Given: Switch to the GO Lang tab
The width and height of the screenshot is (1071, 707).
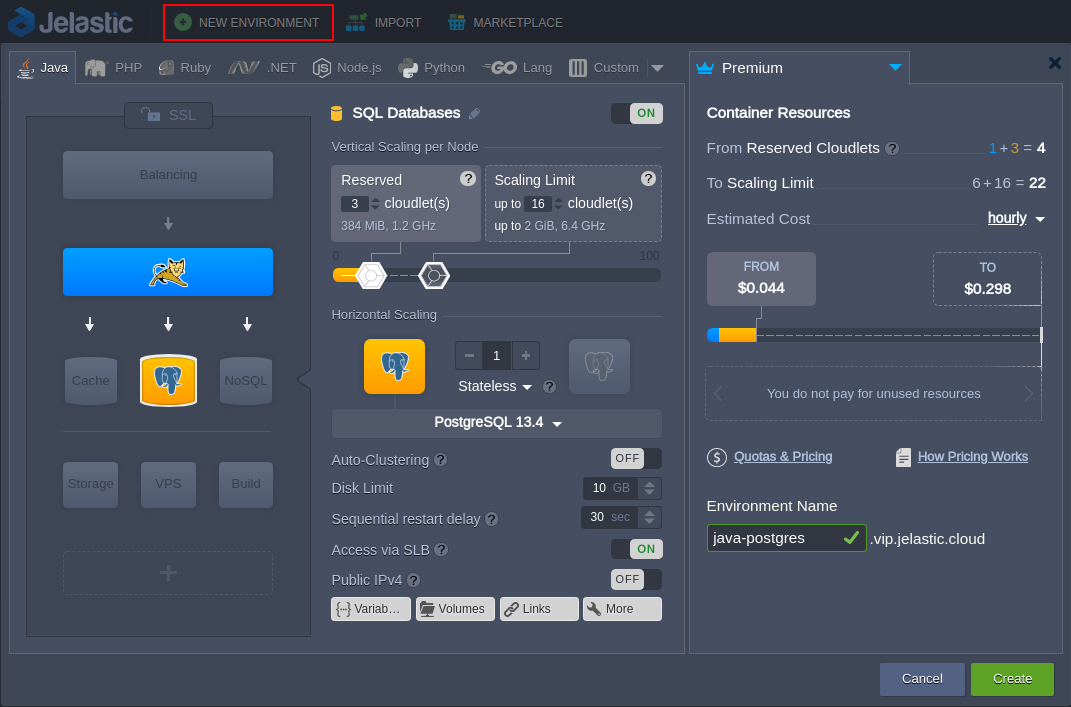Looking at the screenshot, I should (517, 68).
